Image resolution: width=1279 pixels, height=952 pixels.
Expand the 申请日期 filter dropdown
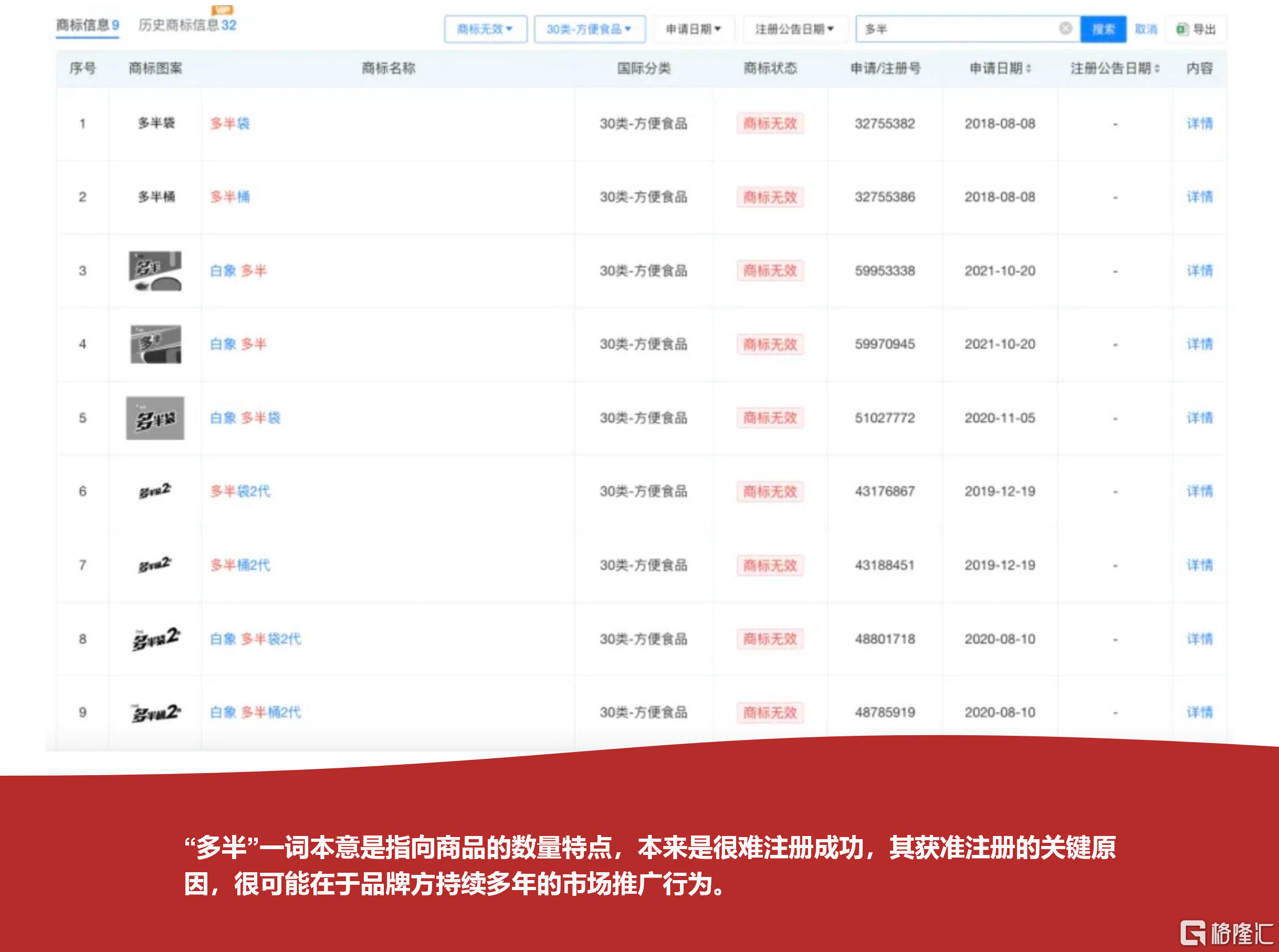694,29
